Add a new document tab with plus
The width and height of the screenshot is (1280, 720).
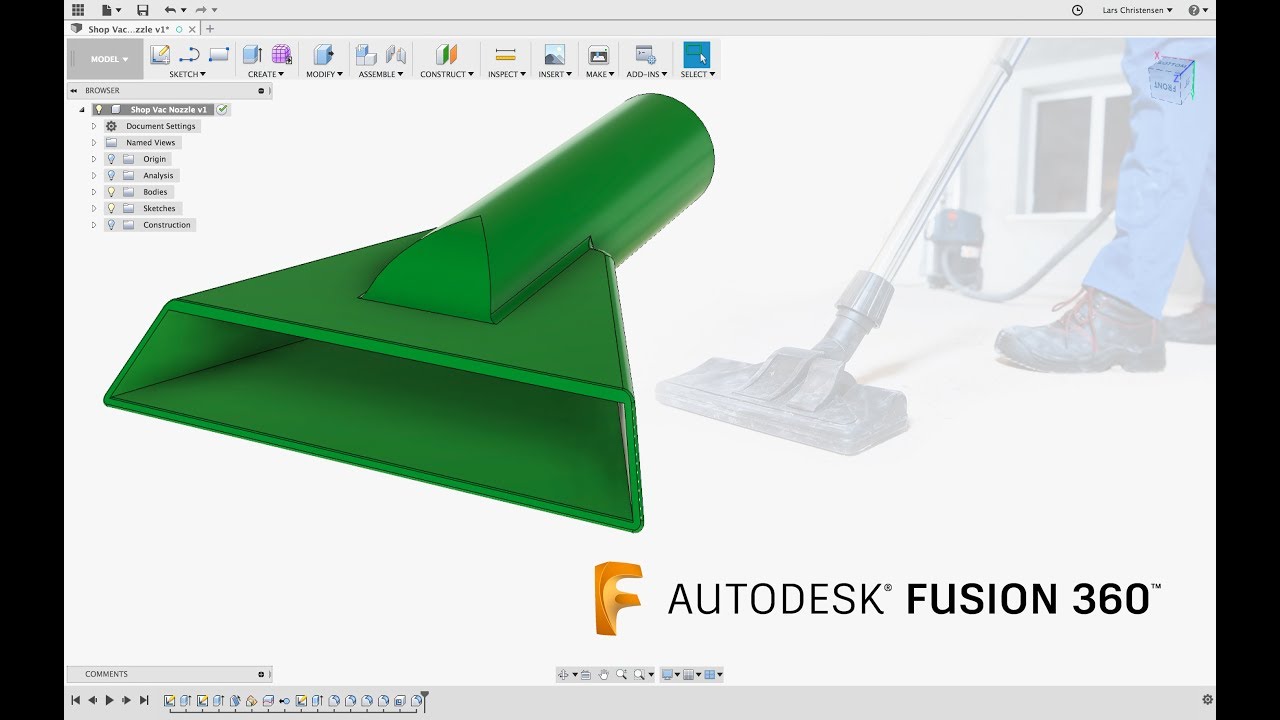(210, 29)
